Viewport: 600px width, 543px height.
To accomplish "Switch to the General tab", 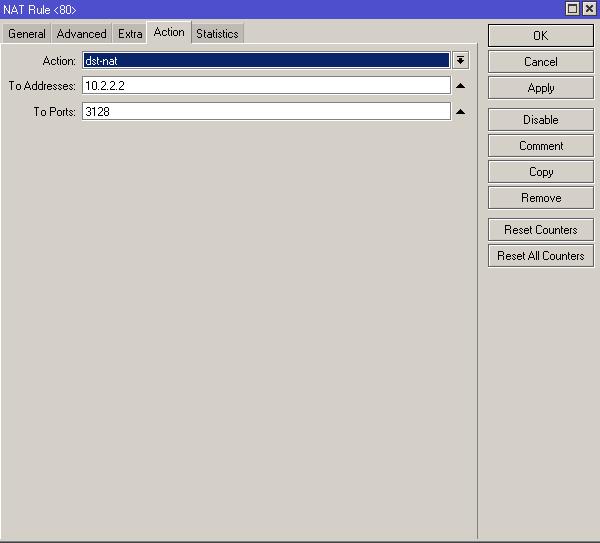I will tap(26, 34).
